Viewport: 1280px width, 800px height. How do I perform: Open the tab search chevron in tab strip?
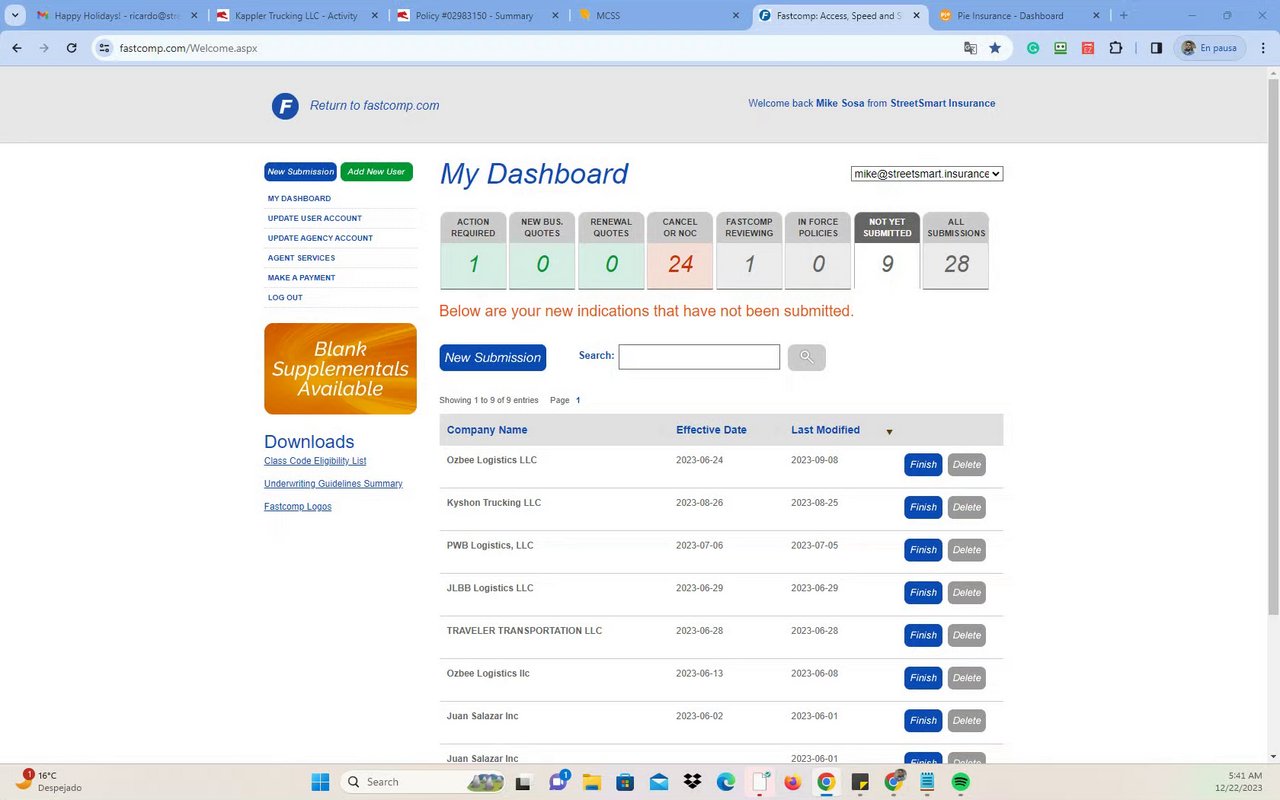pos(15,16)
